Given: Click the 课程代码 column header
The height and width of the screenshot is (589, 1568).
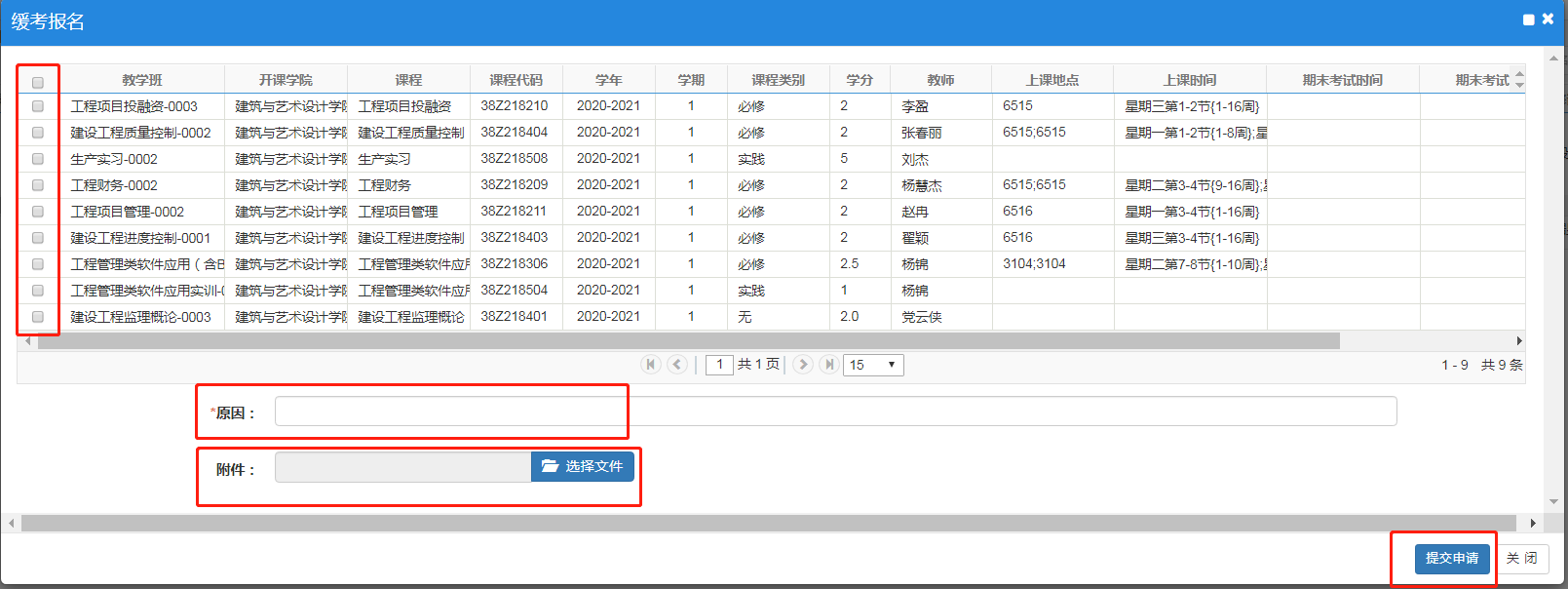Looking at the screenshot, I should point(516,80).
